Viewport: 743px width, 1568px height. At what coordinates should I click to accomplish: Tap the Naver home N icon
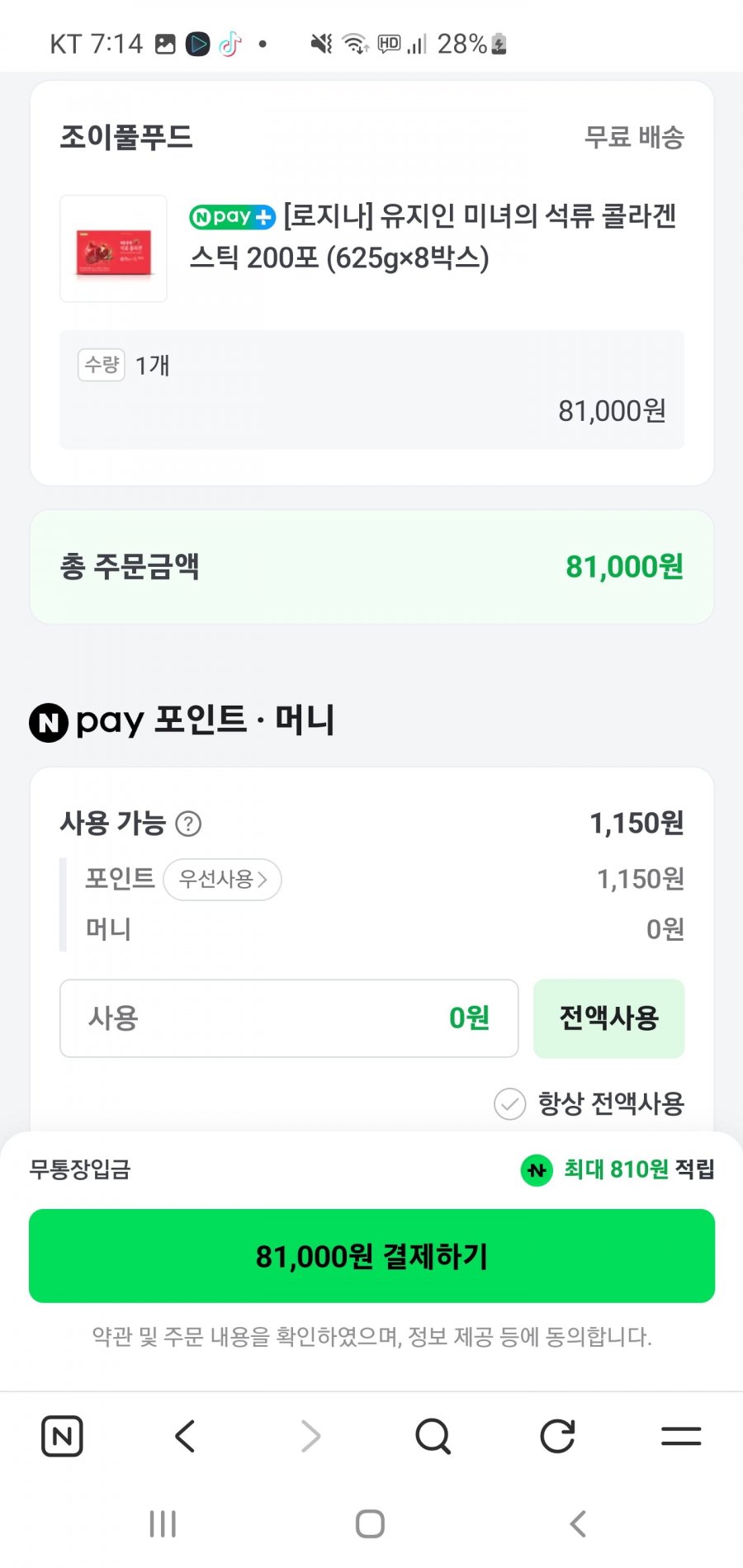[62, 1436]
